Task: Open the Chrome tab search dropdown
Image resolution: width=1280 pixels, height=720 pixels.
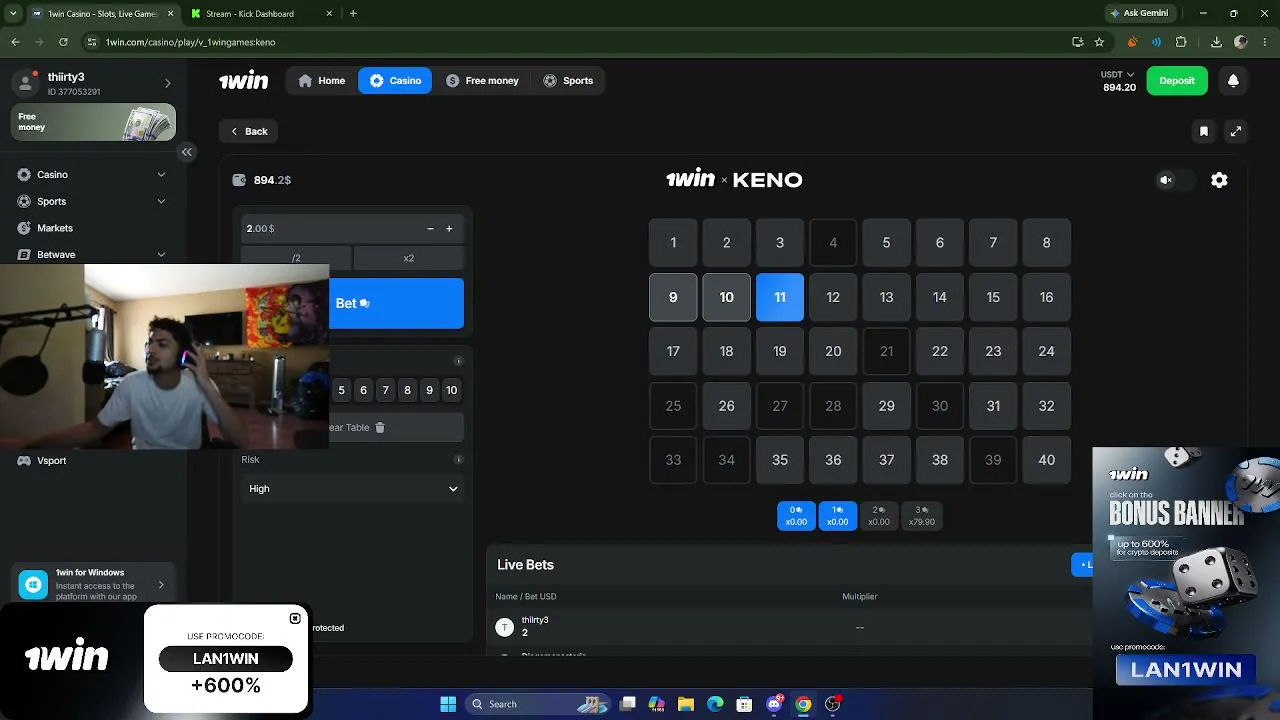Action: [x=14, y=14]
